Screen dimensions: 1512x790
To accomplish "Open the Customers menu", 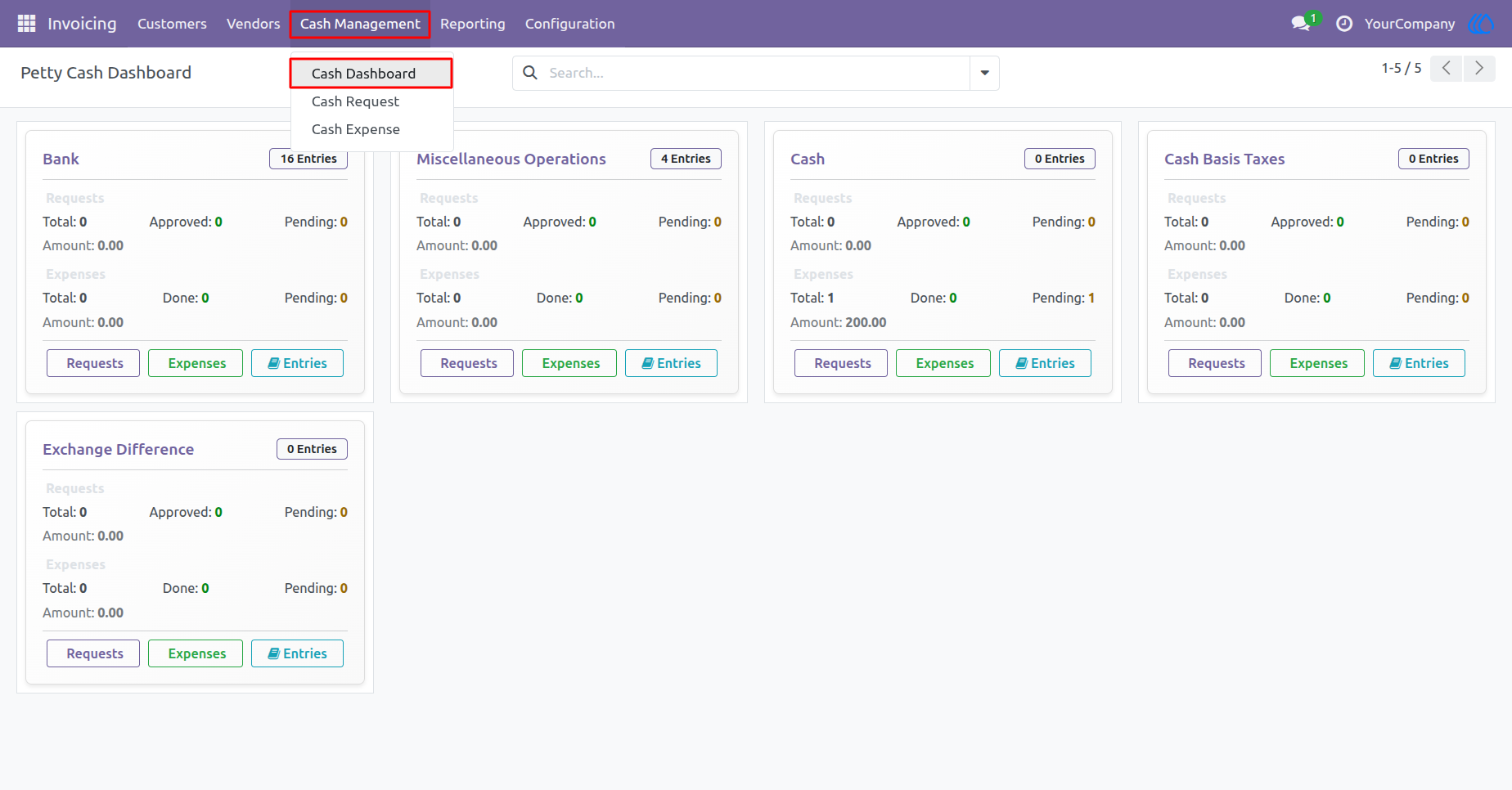I will 172,24.
